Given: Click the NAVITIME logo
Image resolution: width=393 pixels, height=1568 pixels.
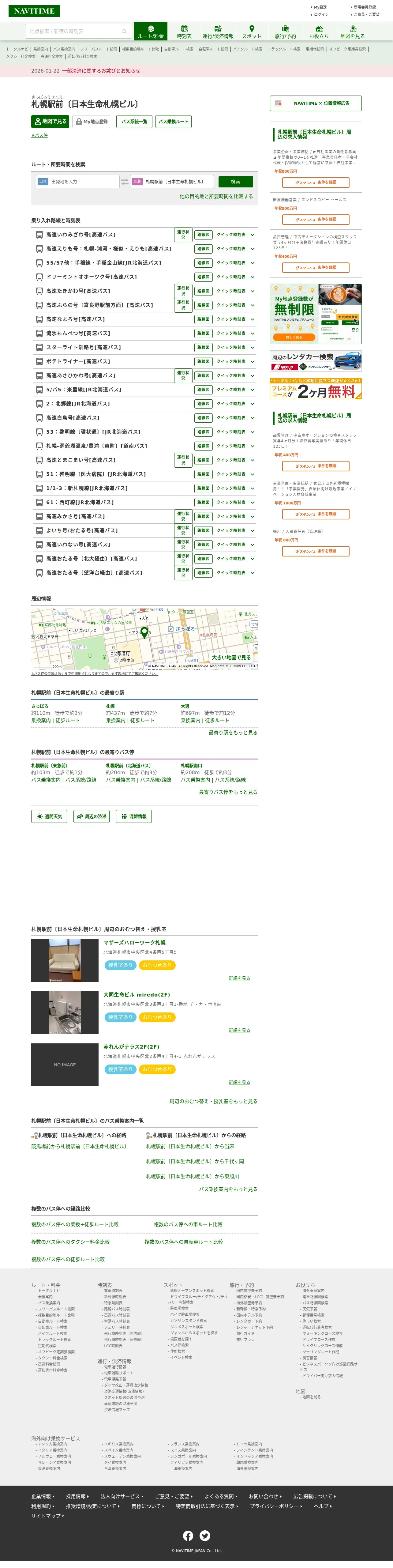Looking at the screenshot, I should (x=34, y=11).
